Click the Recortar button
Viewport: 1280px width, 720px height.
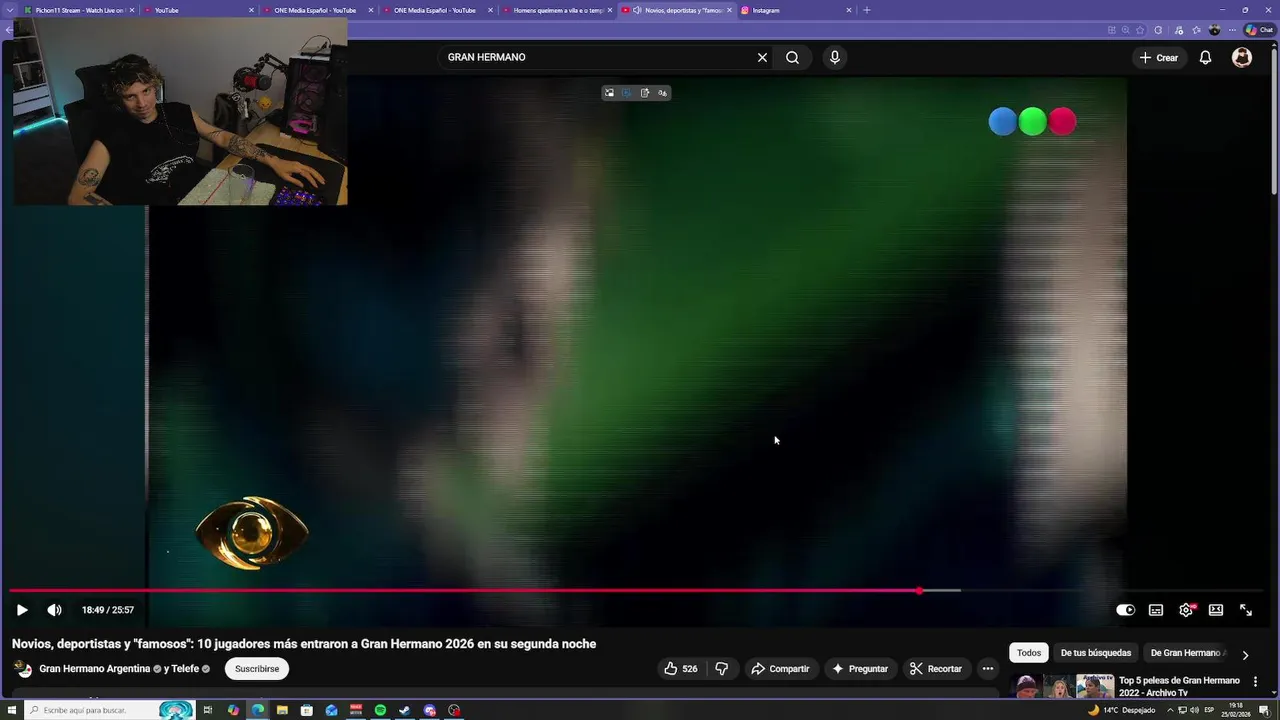[936, 669]
